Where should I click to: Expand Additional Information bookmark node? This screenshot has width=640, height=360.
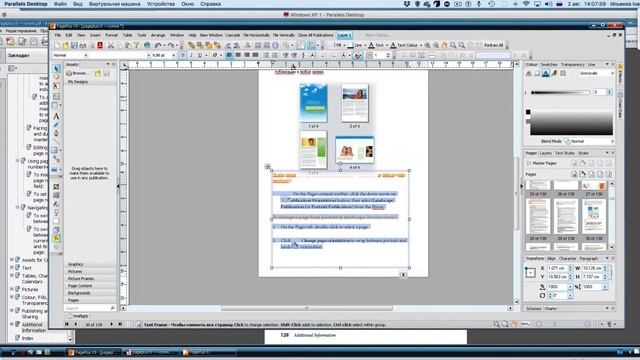pos(12,324)
